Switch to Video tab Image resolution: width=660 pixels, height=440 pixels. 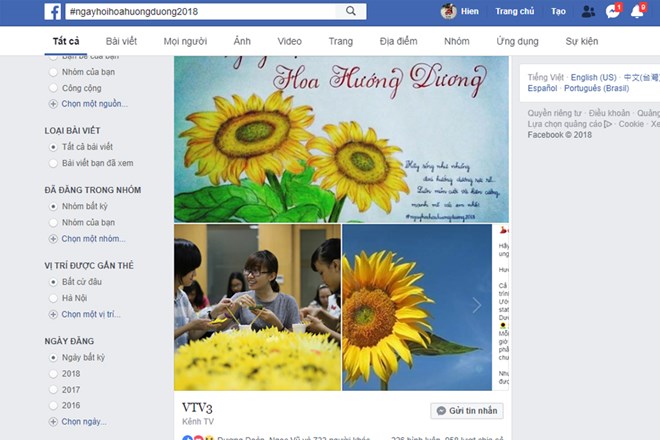click(x=290, y=41)
